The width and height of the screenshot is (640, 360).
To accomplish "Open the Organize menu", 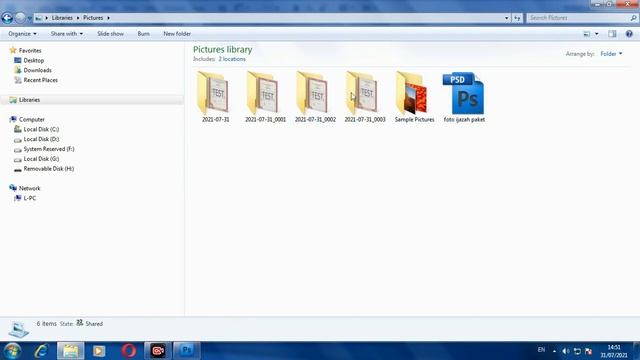I will [22, 34].
